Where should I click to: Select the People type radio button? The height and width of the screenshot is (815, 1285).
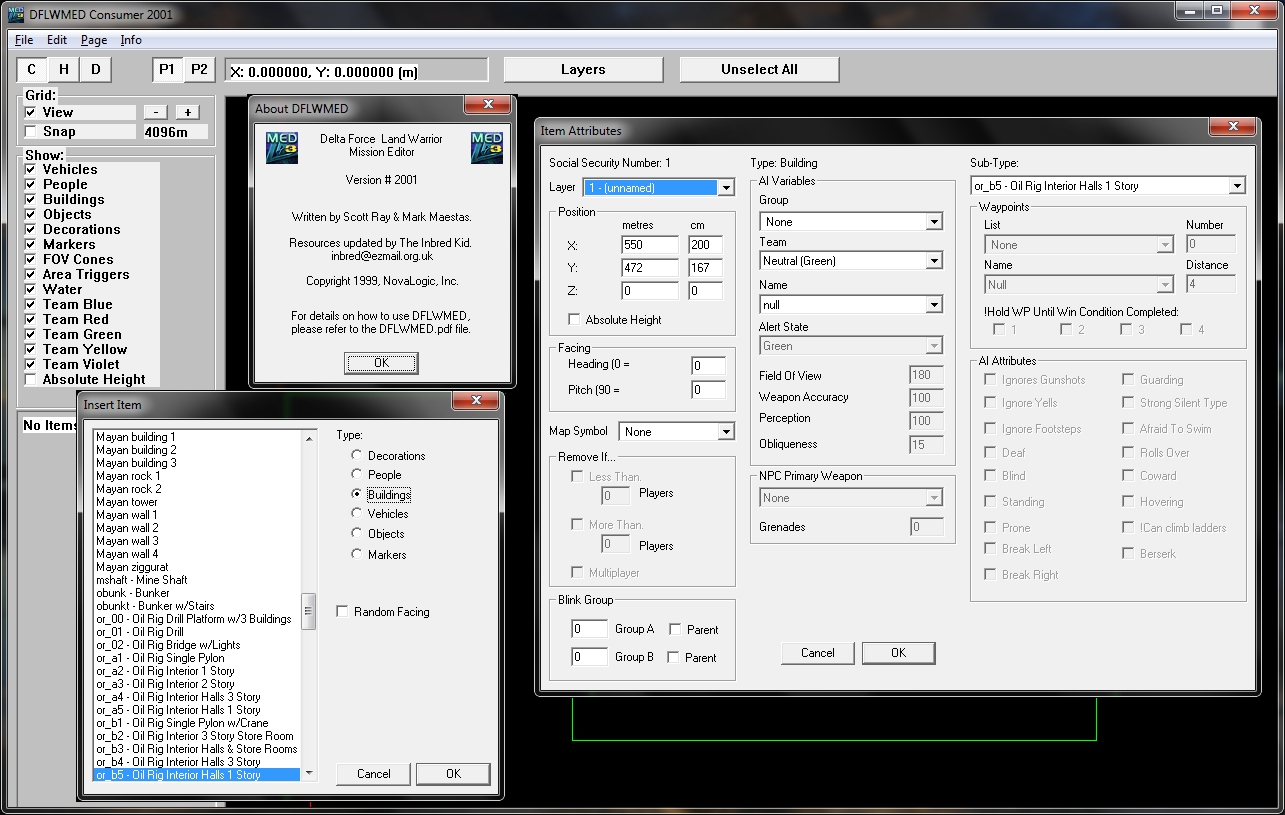pos(357,475)
